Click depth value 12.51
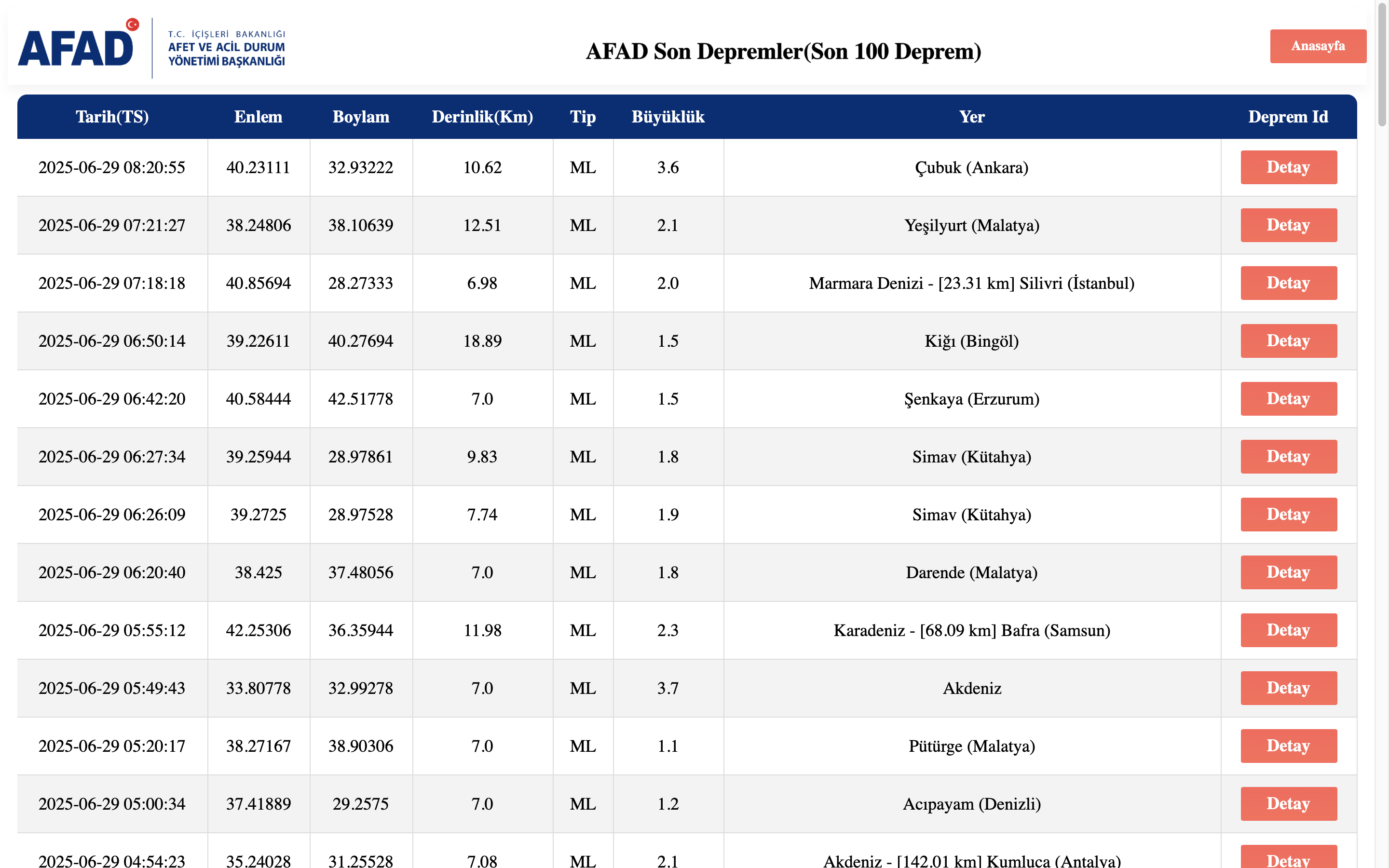The height and width of the screenshot is (868, 1389). 482,225
